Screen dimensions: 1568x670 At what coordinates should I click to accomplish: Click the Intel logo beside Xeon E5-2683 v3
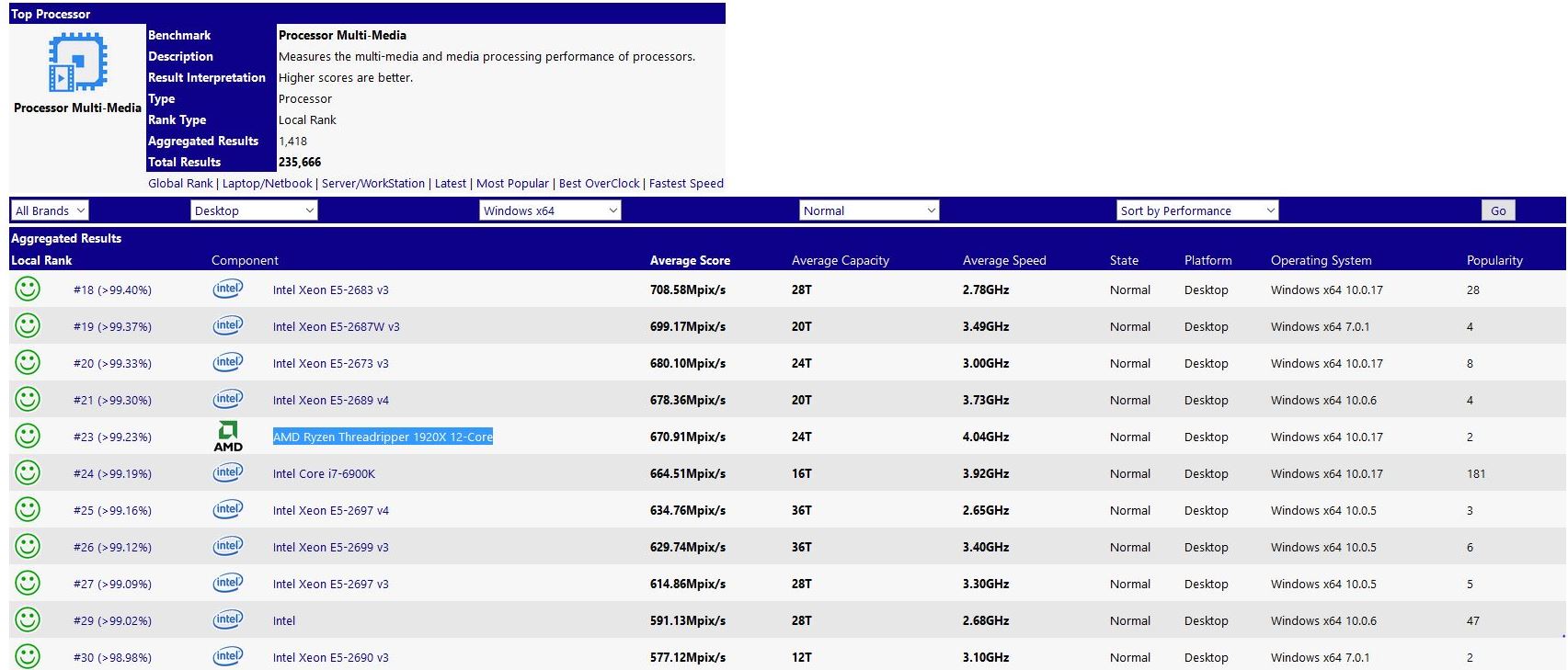(x=228, y=289)
